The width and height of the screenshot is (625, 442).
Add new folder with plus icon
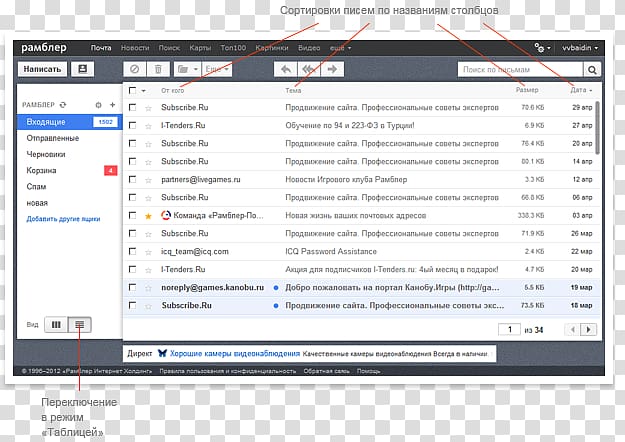coord(112,104)
